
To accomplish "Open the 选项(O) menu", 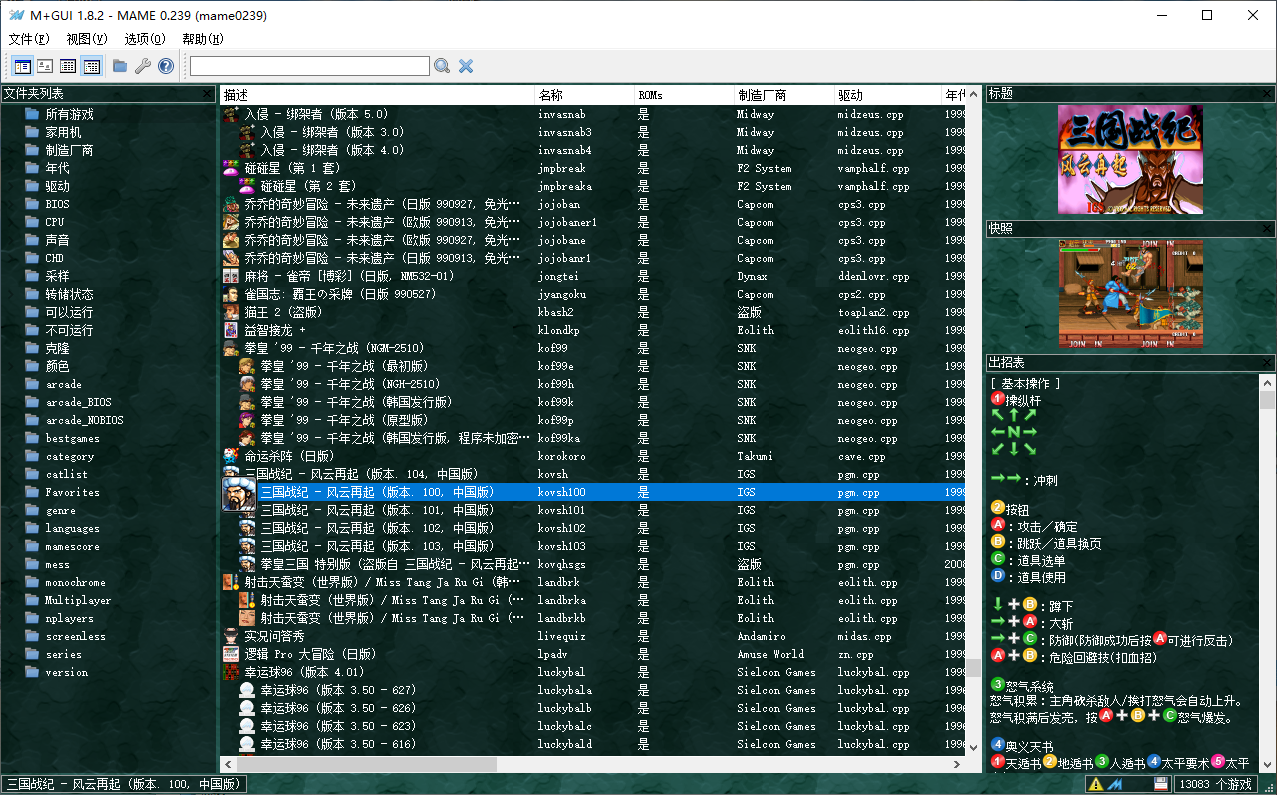I will [145, 39].
